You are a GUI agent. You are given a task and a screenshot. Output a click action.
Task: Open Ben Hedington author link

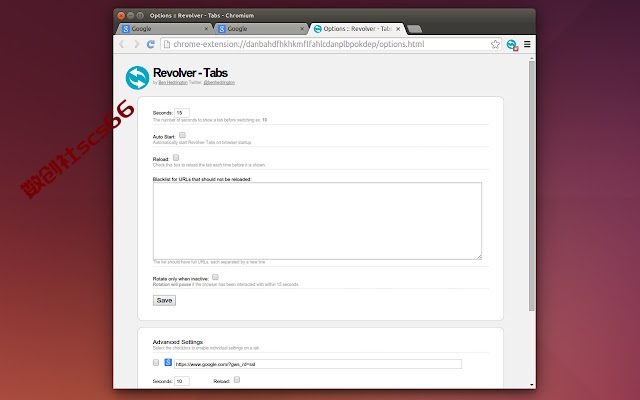click(x=173, y=82)
